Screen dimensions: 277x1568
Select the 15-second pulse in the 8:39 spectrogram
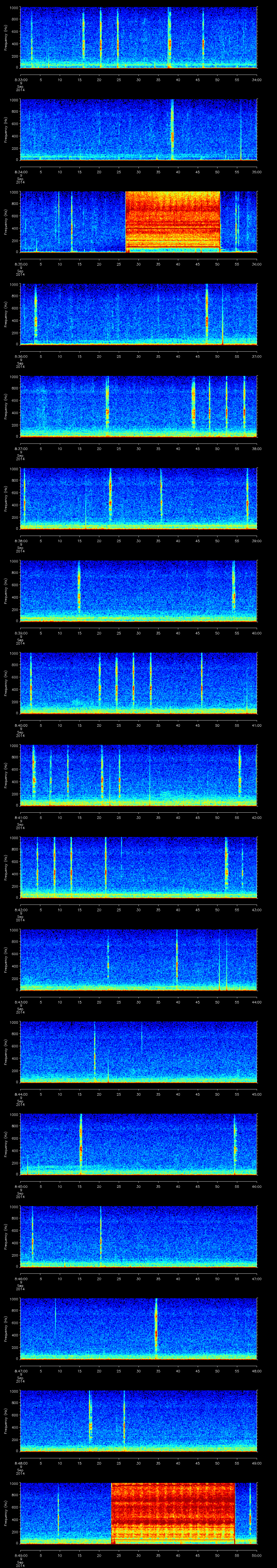(78, 591)
